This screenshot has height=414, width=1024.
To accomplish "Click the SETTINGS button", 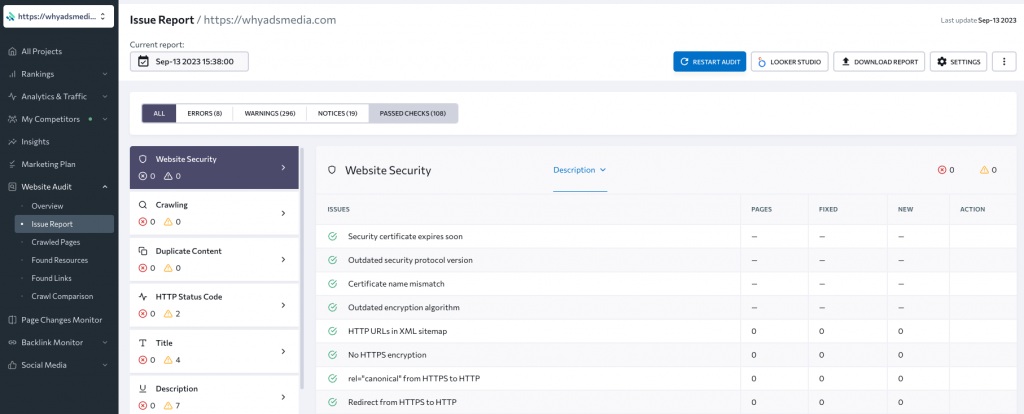I will [x=958, y=61].
